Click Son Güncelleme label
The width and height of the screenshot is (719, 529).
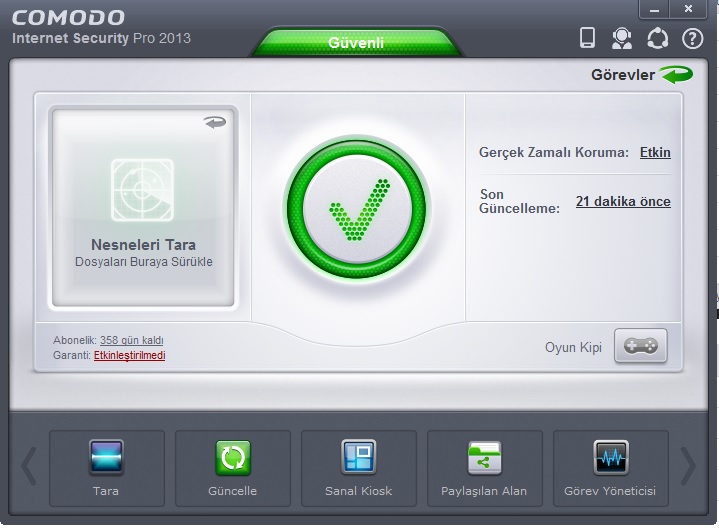click(520, 201)
